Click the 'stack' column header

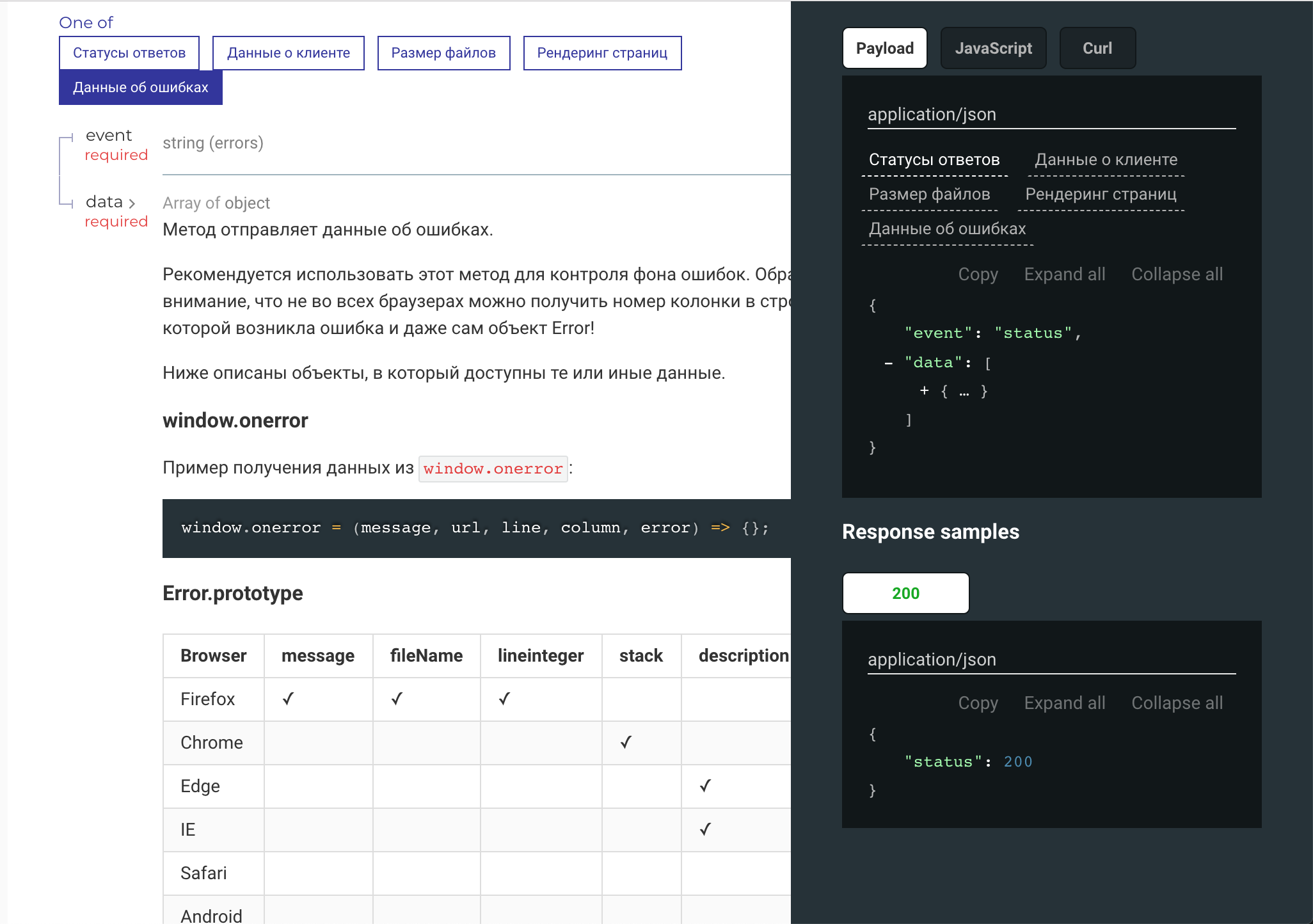(641, 656)
